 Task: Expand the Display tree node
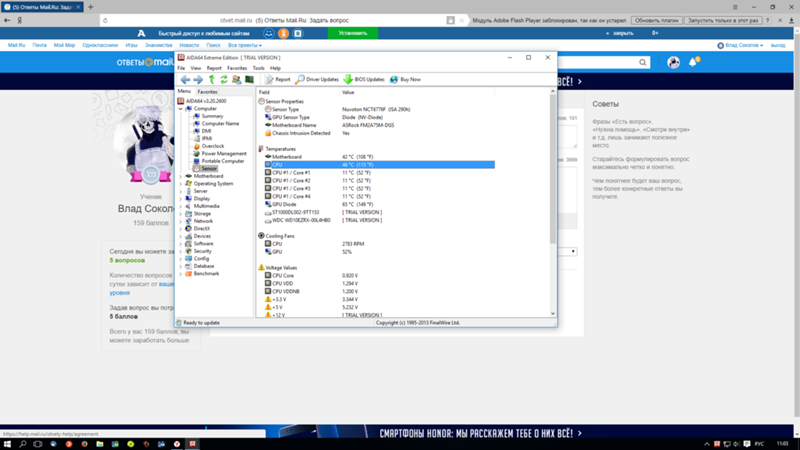(x=181, y=198)
